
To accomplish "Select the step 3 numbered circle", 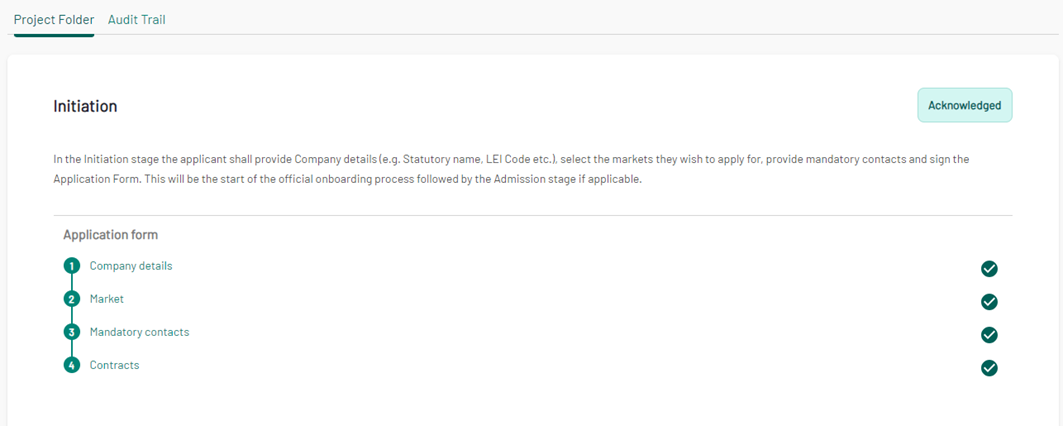I will point(71,332).
